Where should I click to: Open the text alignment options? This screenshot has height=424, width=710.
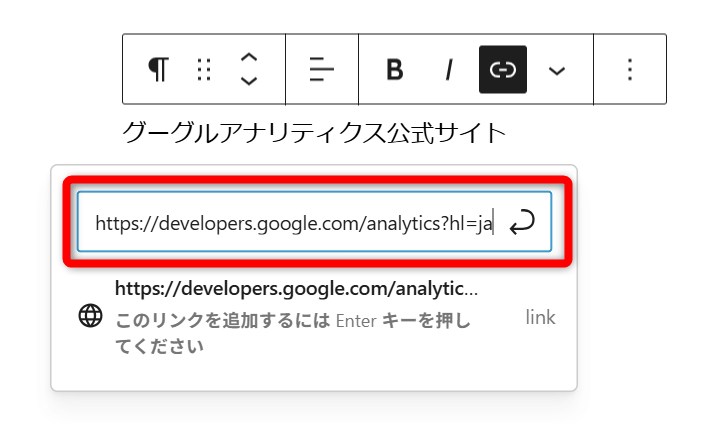click(x=321, y=69)
